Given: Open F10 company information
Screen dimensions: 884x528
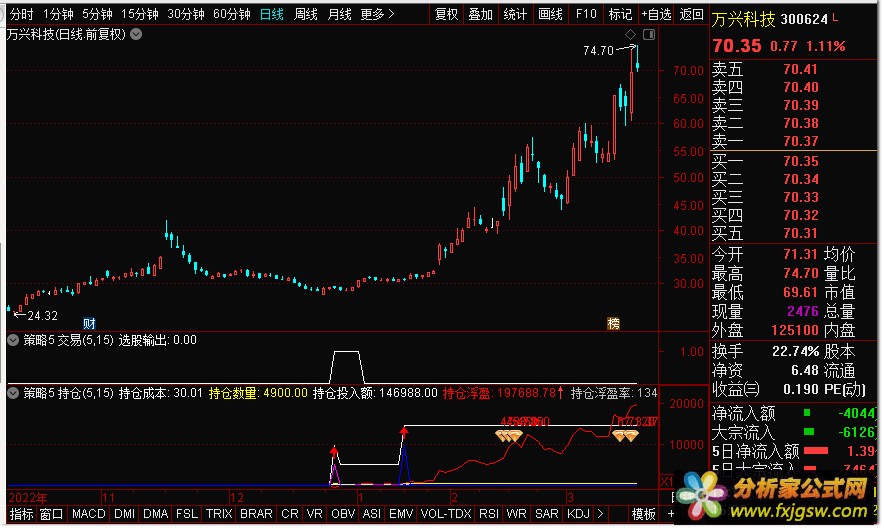Looking at the screenshot, I should click(586, 14).
